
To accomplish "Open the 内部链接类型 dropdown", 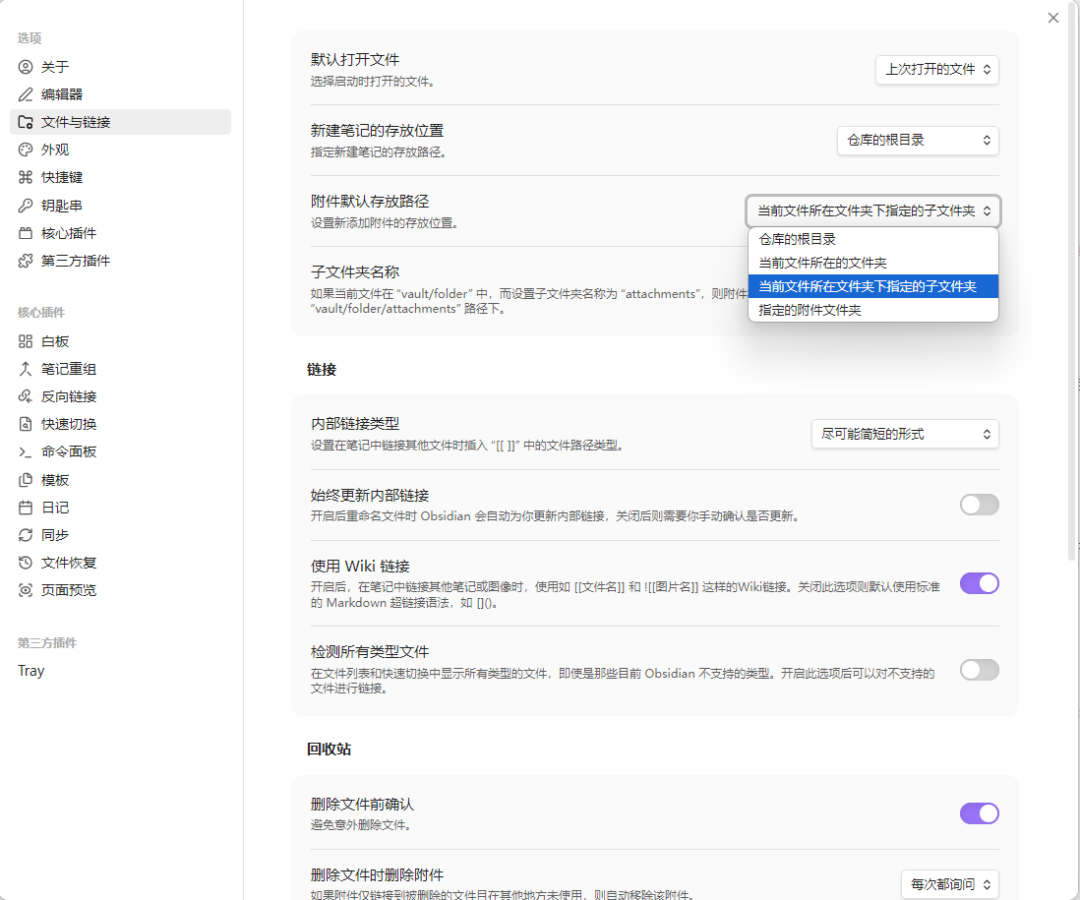I will click(x=904, y=434).
